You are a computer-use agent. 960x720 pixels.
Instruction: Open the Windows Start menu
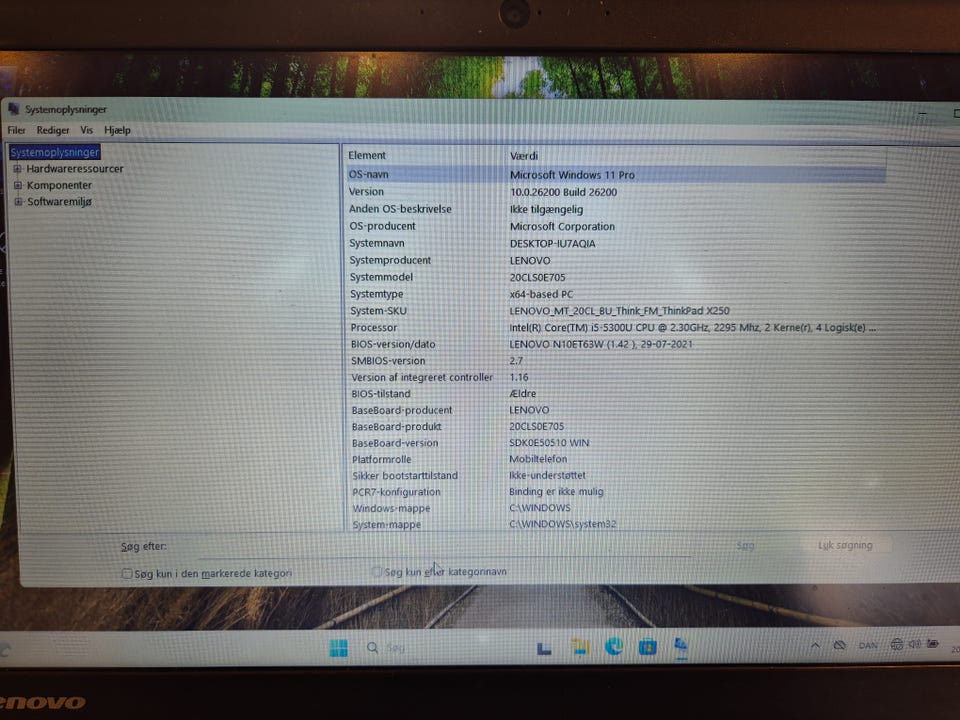coord(339,648)
